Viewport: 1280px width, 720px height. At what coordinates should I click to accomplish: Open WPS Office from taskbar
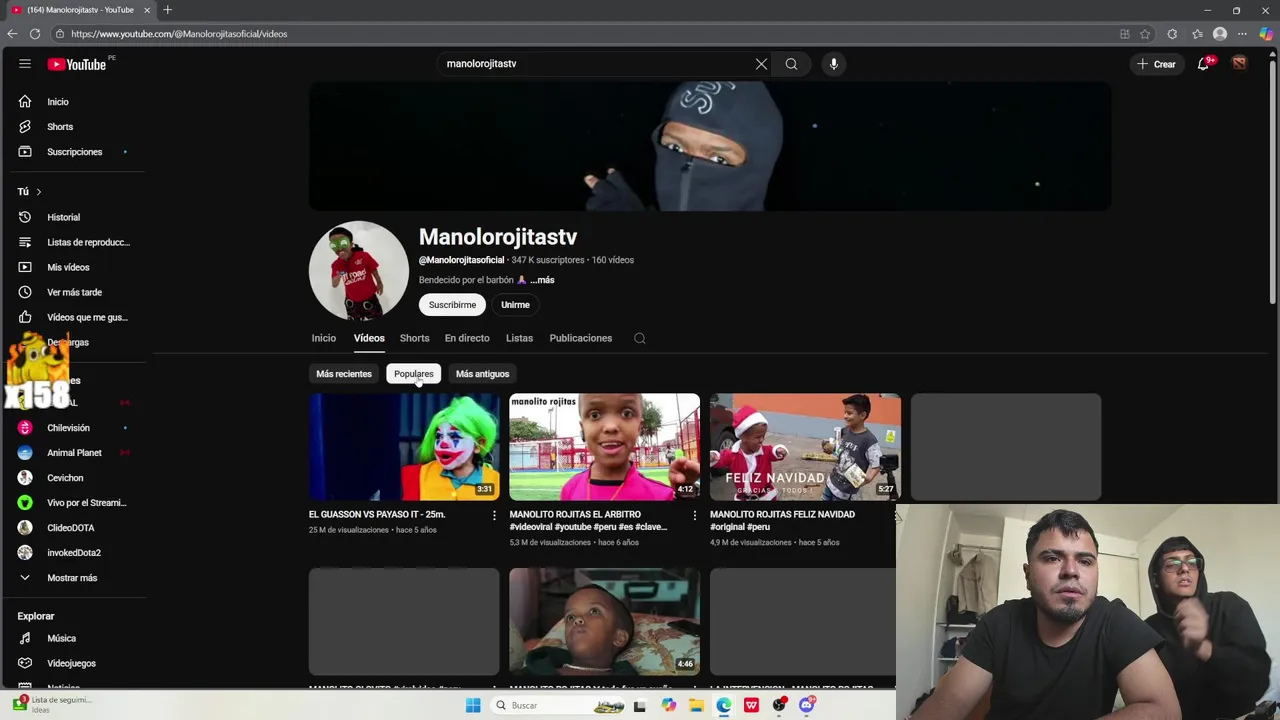(751, 705)
